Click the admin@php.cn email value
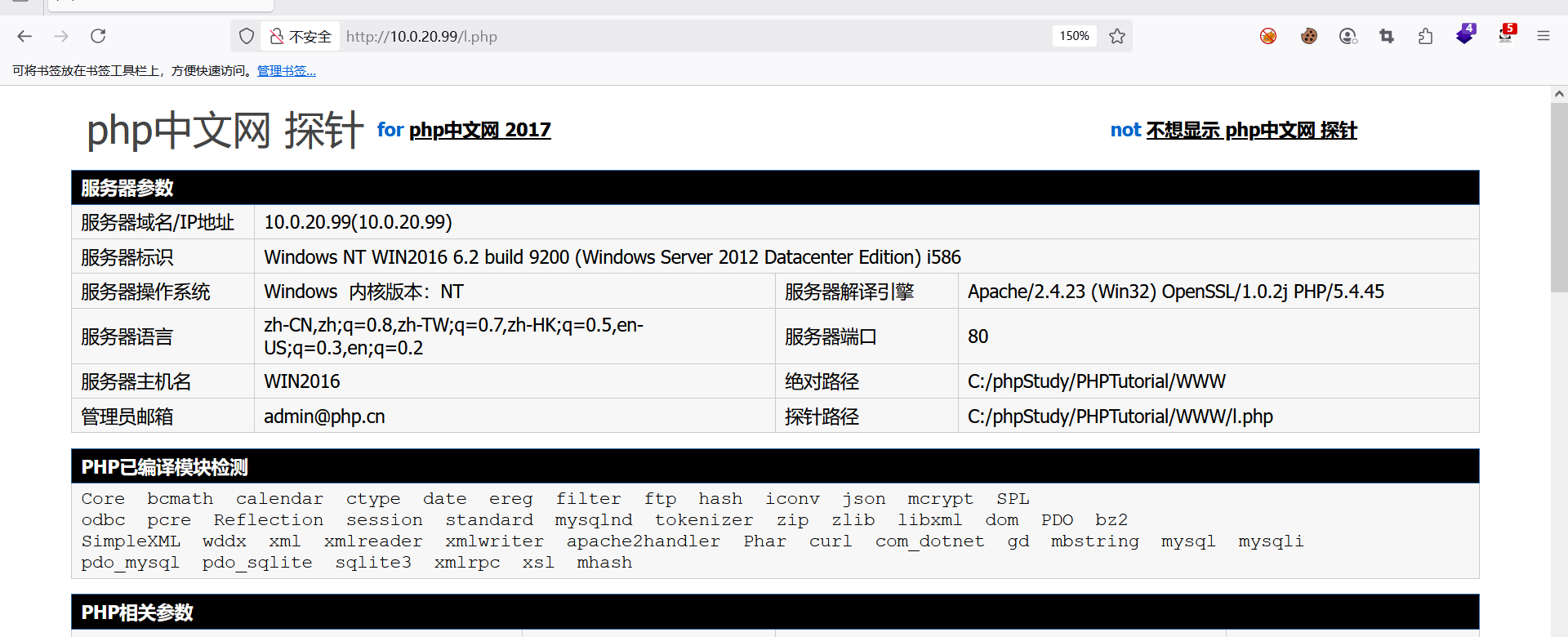Screen dimensions: 1568x637 pyautogui.click(x=324, y=416)
